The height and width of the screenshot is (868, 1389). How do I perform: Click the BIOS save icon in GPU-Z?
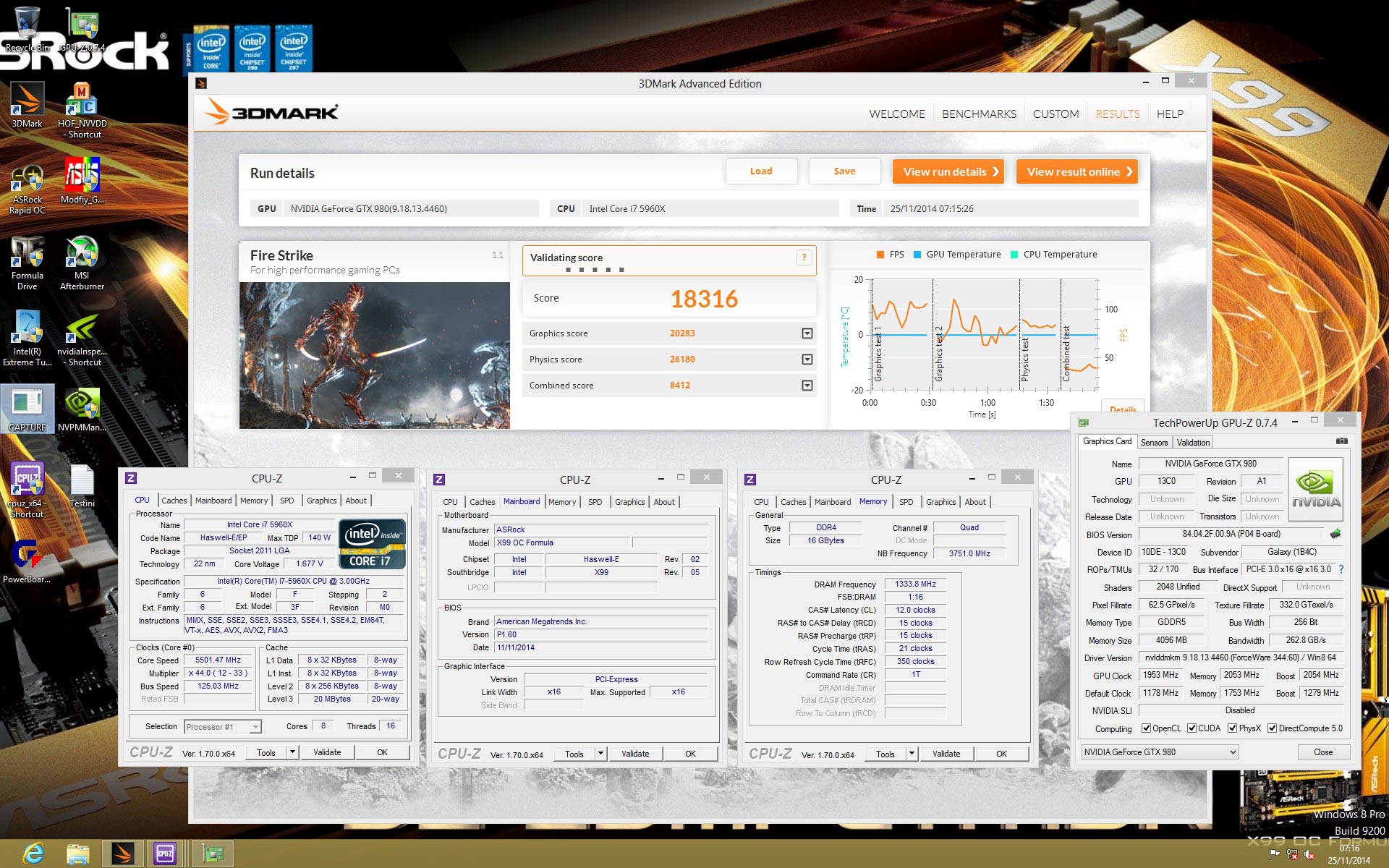1335,534
